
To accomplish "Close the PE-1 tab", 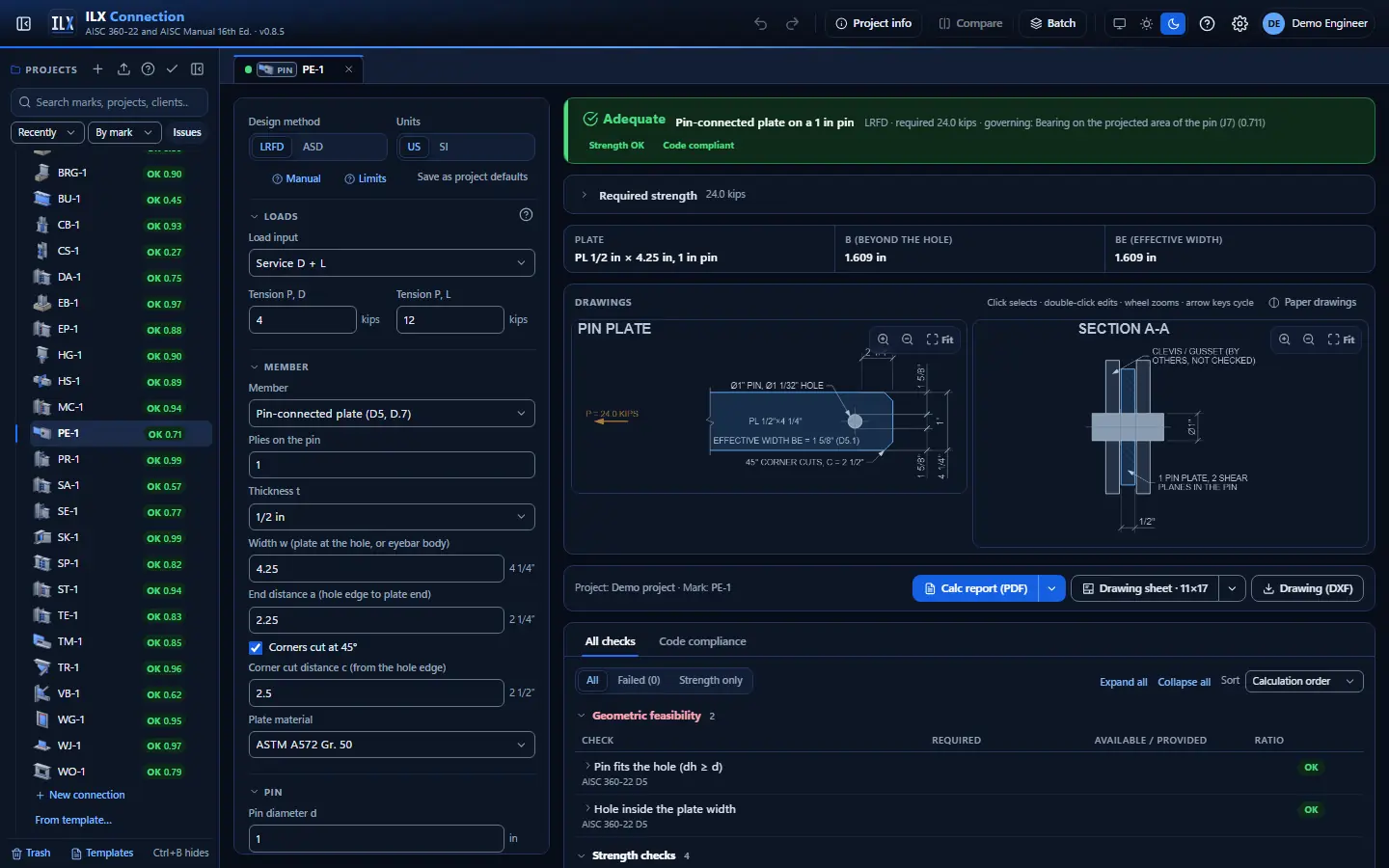I will coord(348,69).
